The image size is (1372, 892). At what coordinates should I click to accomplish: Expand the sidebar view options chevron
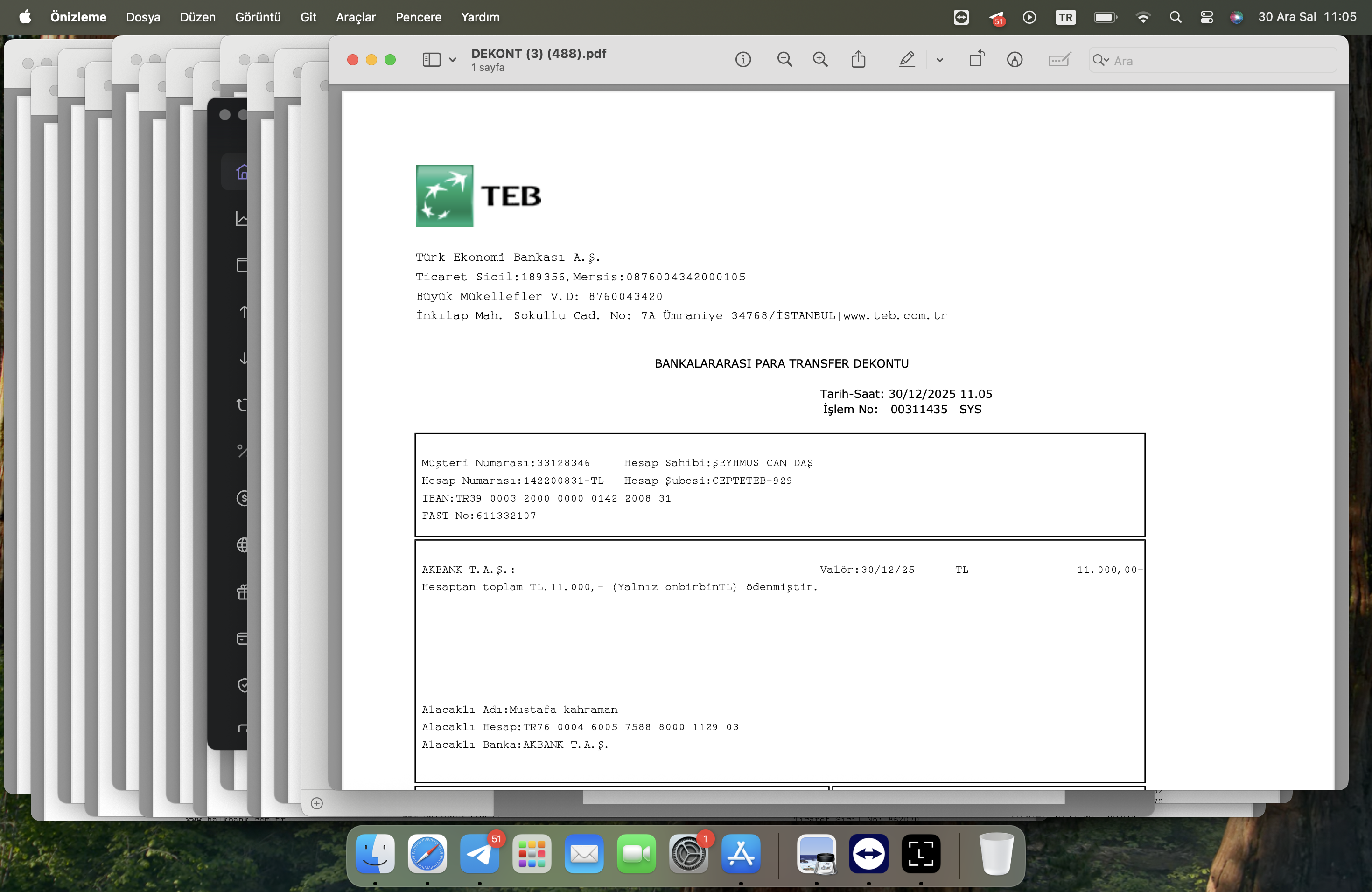[453, 60]
